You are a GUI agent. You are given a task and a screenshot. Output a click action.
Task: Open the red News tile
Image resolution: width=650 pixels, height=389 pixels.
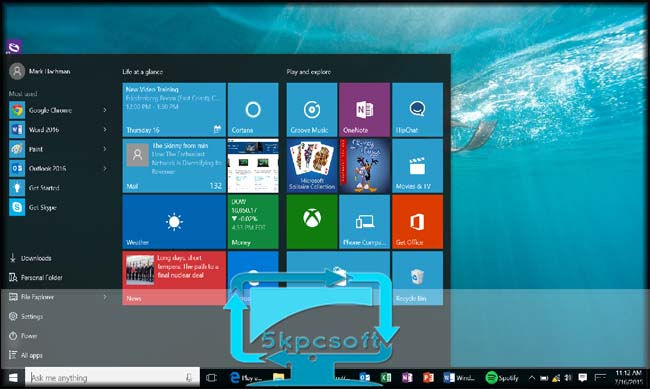tap(174, 278)
